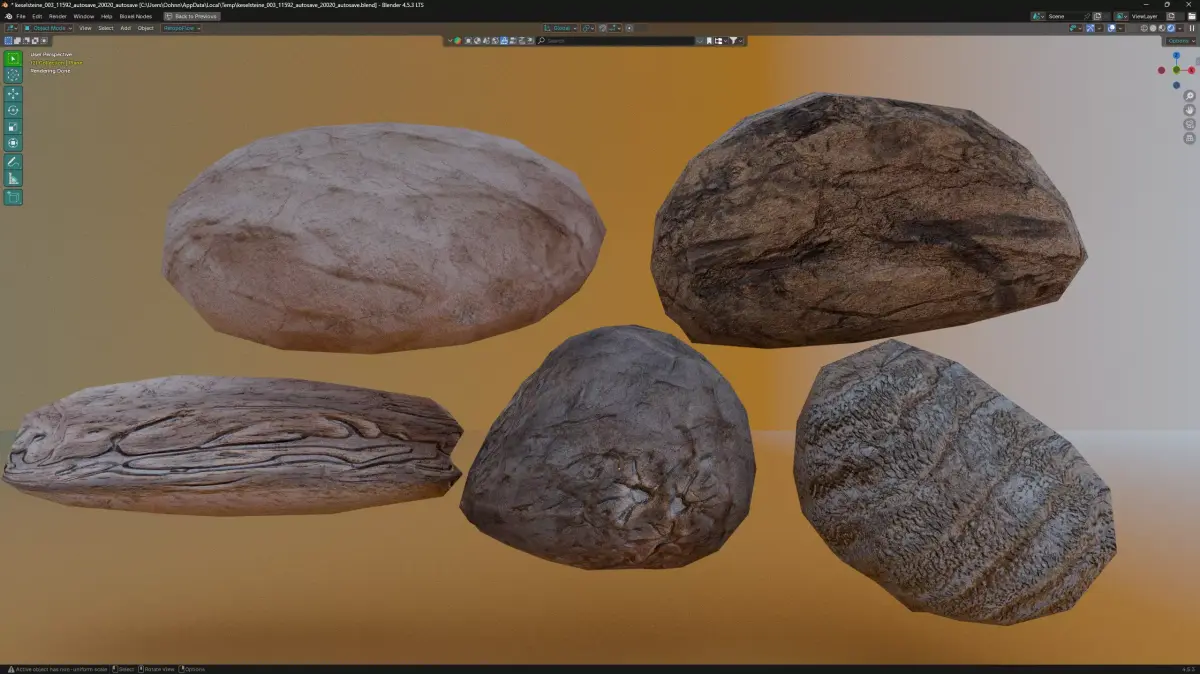
Task: Click the pin scene icon
Action: tap(1086, 16)
